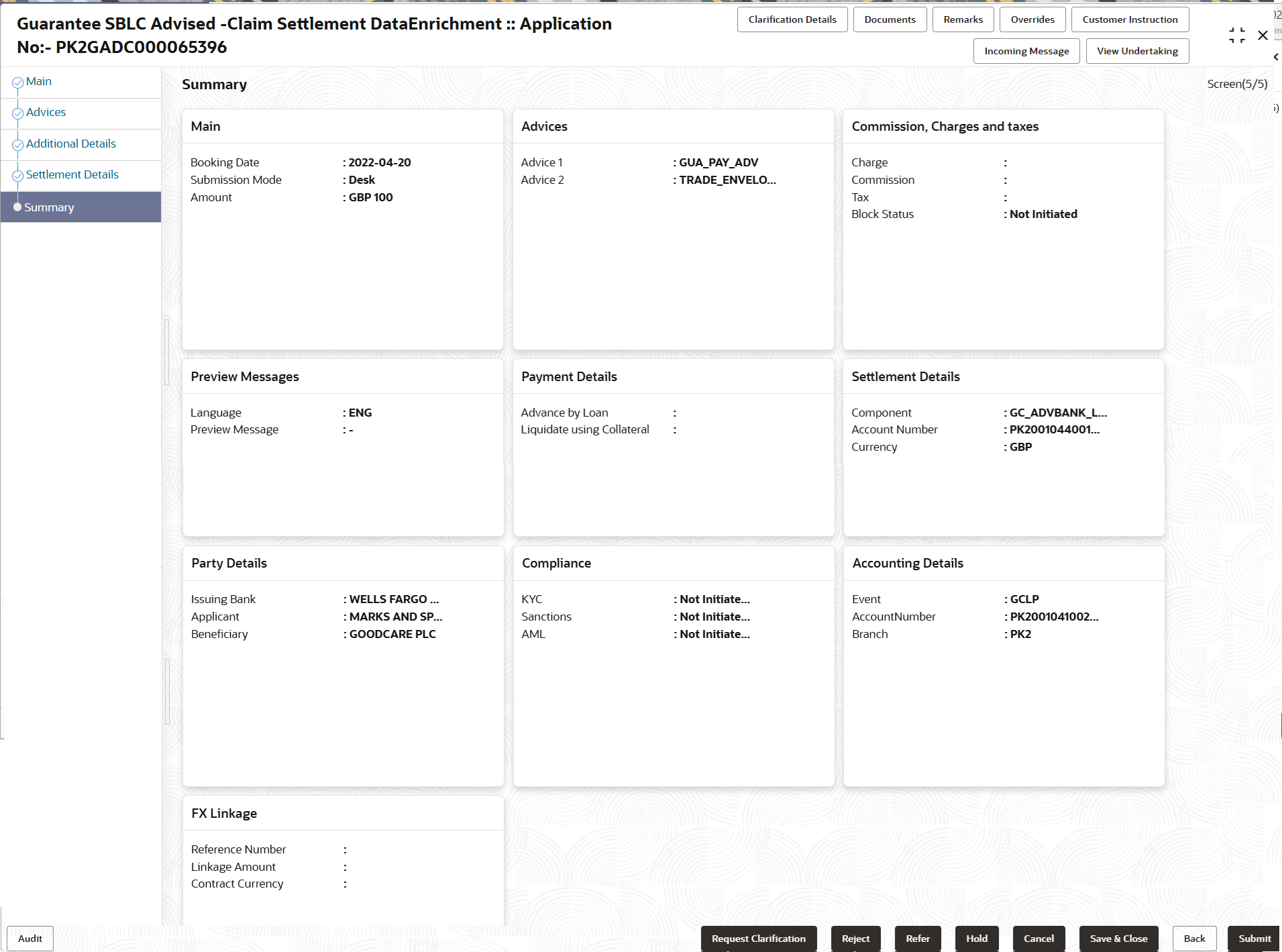The height and width of the screenshot is (952, 1282).
Task: View the Incoming Message
Action: [x=1026, y=51]
